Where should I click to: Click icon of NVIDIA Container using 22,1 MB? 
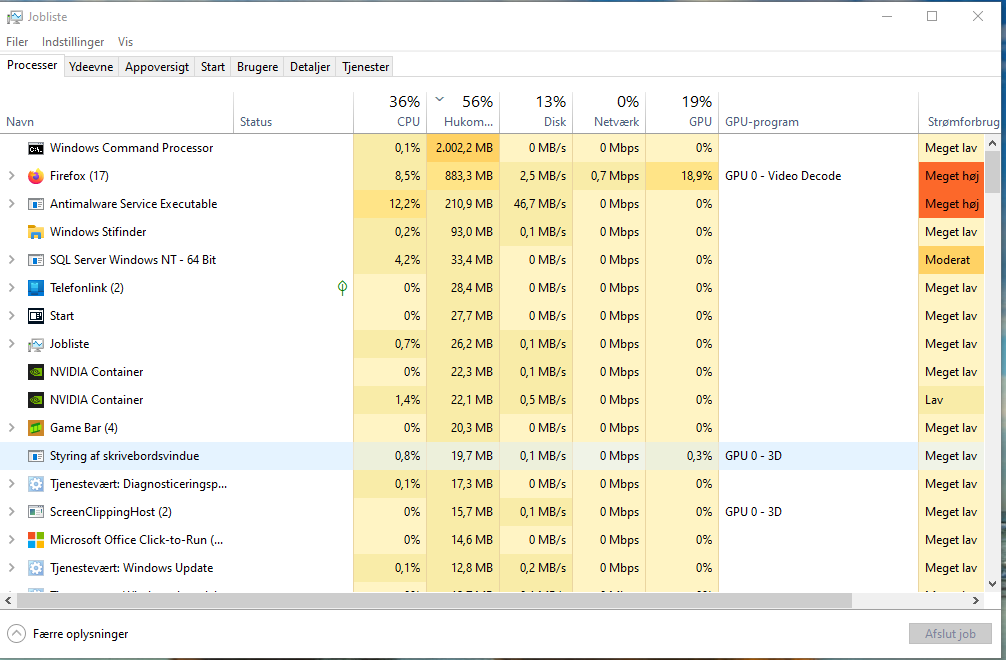36,400
